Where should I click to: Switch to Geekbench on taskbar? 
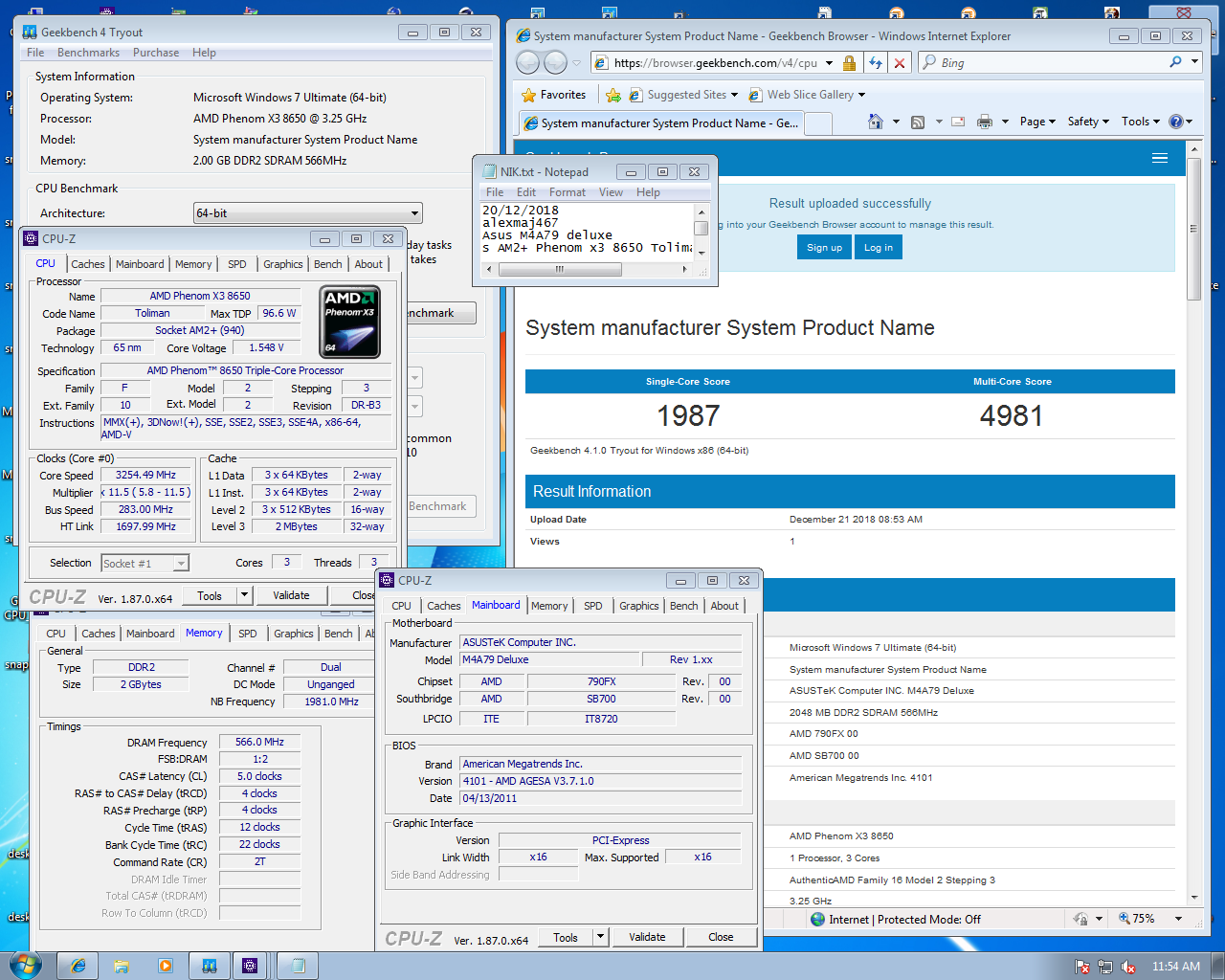(x=209, y=966)
